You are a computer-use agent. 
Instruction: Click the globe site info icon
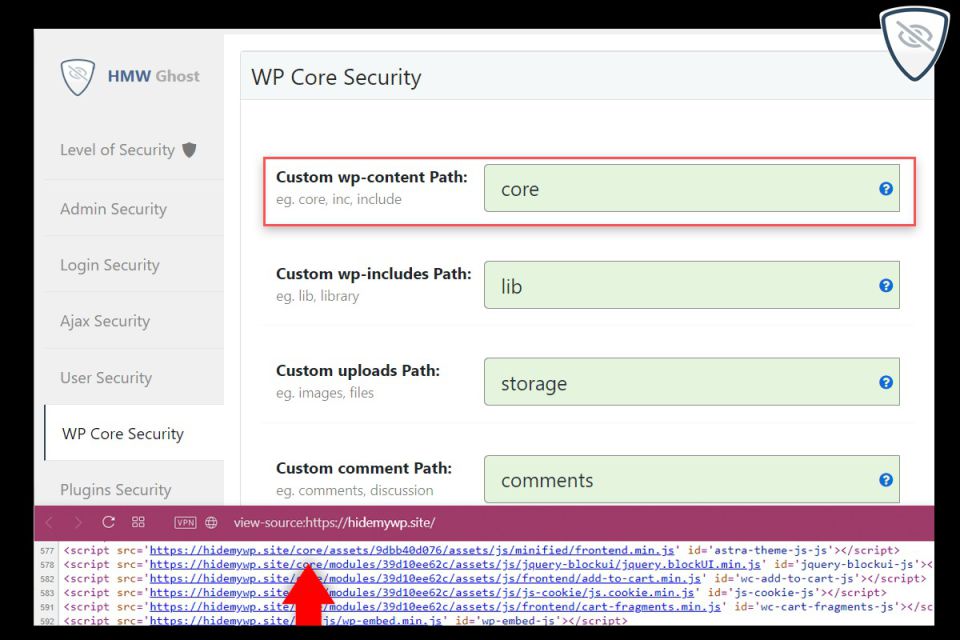tap(211, 522)
